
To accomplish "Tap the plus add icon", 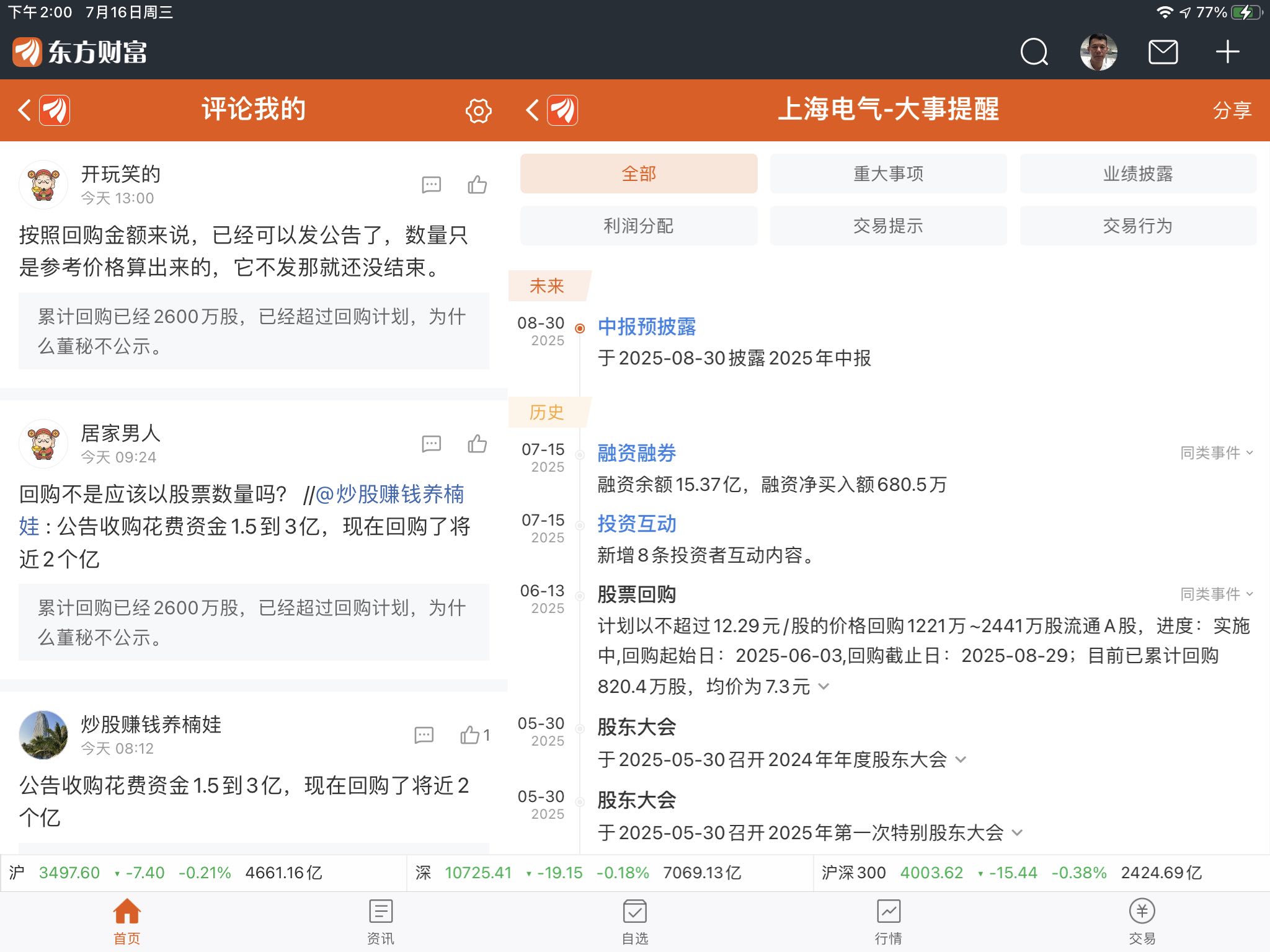I will click(x=1227, y=52).
